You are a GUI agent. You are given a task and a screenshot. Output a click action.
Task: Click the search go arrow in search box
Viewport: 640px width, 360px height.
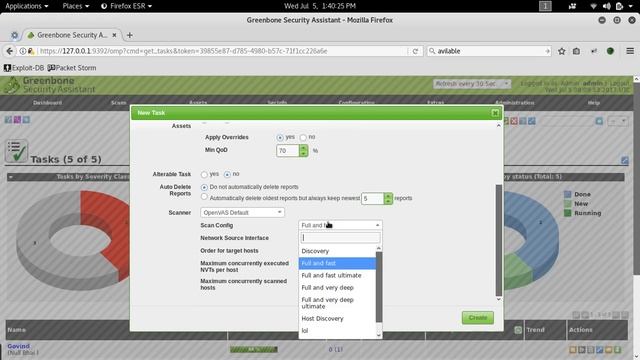coord(547,51)
